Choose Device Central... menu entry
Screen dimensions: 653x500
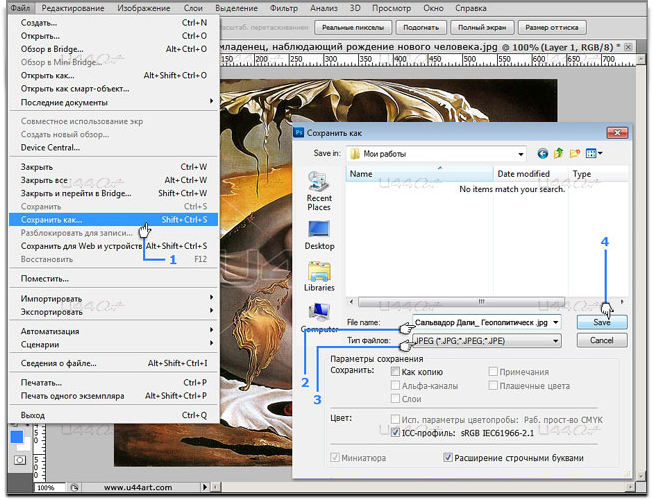click(113, 147)
